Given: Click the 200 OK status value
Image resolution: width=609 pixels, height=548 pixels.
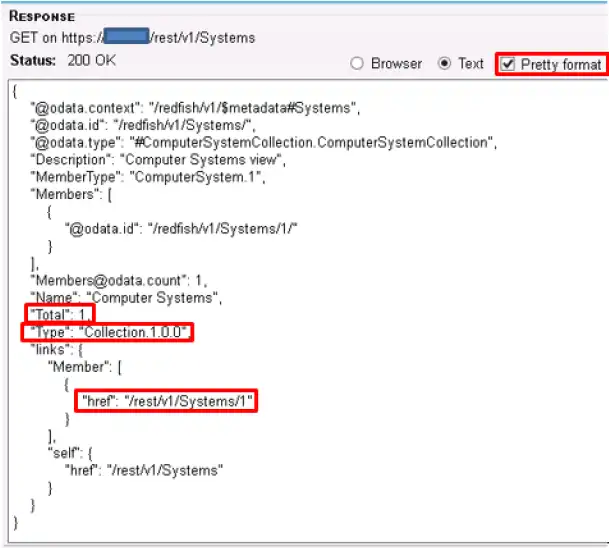Looking at the screenshot, I should point(92,60).
